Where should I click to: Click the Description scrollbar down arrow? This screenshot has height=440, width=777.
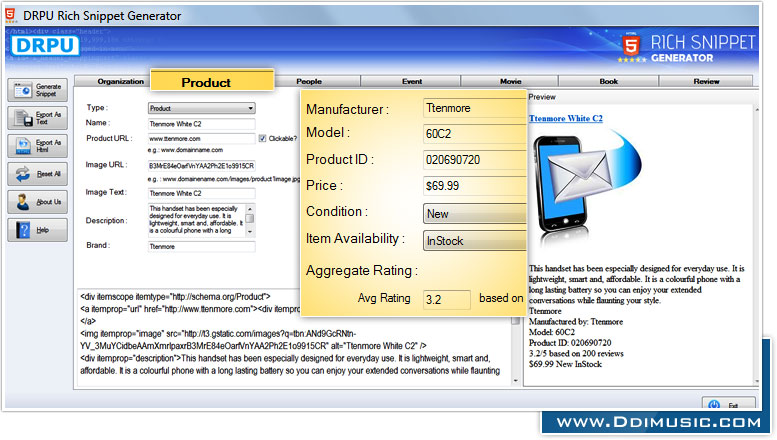(250, 232)
